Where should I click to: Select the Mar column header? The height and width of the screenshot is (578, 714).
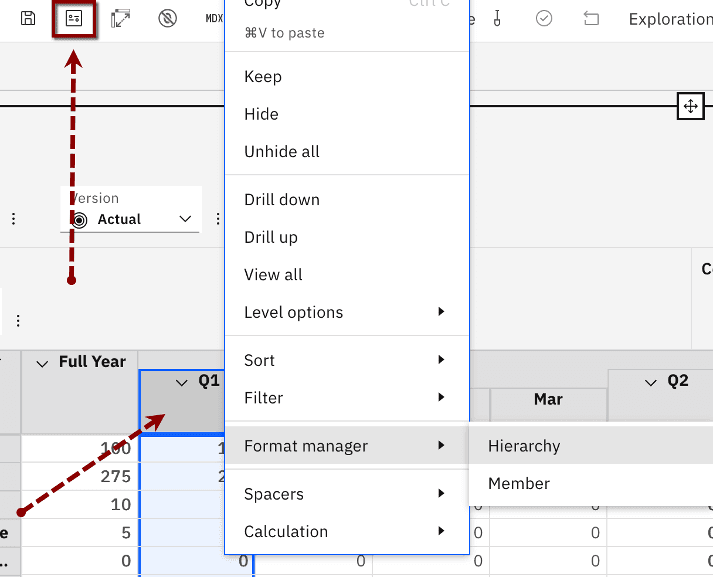click(x=548, y=399)
